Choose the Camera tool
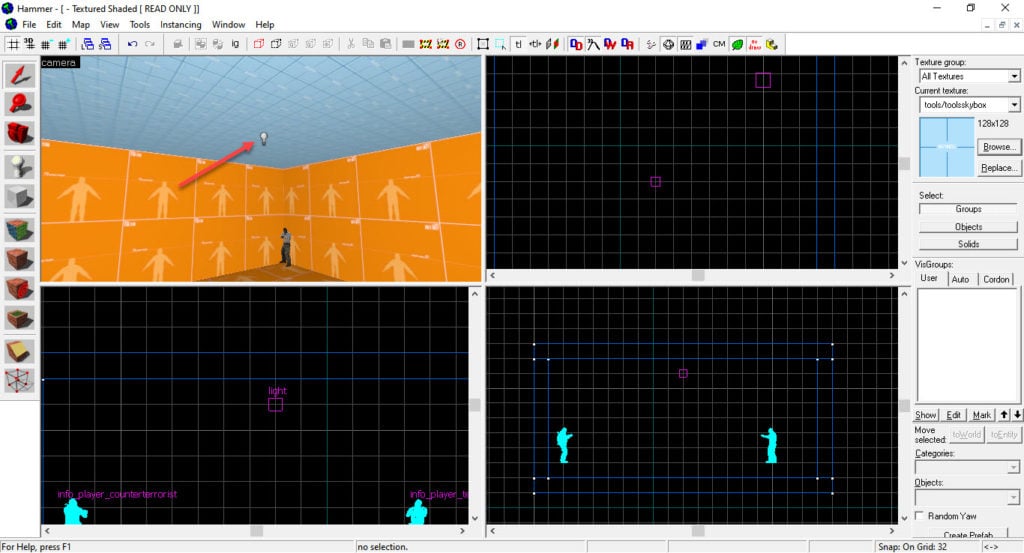Image resolution: width=1024 pixels, height=553 pixels. (20, 134)
